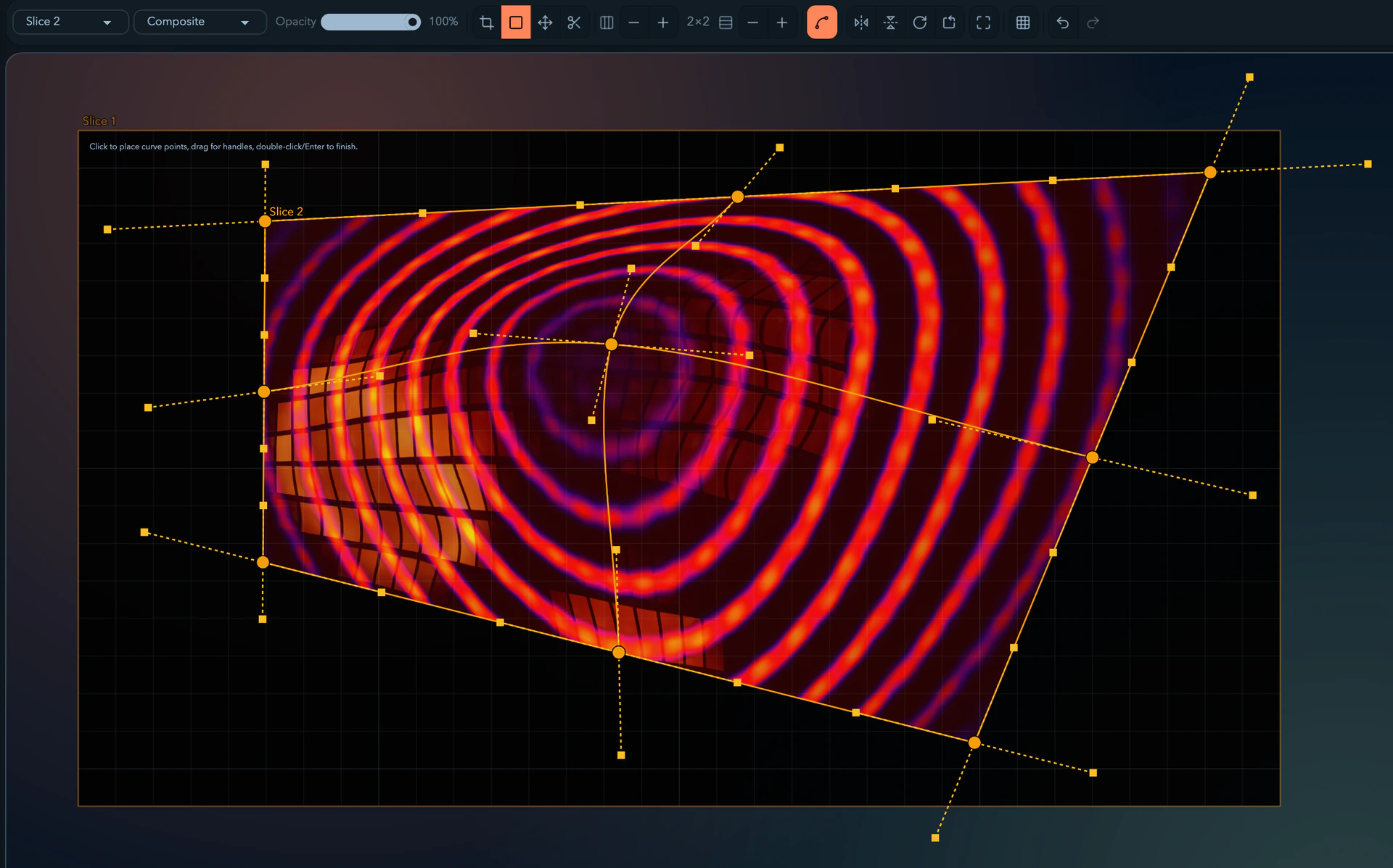
Task: Click the top-left corner warp point
Action: [265, 221]
